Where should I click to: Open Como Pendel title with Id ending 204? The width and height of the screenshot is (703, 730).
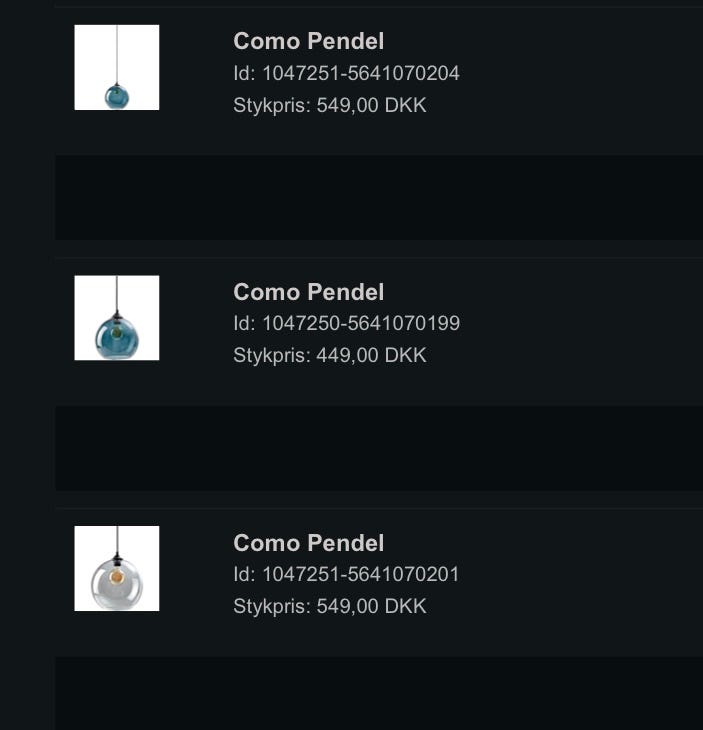[308, 41]
